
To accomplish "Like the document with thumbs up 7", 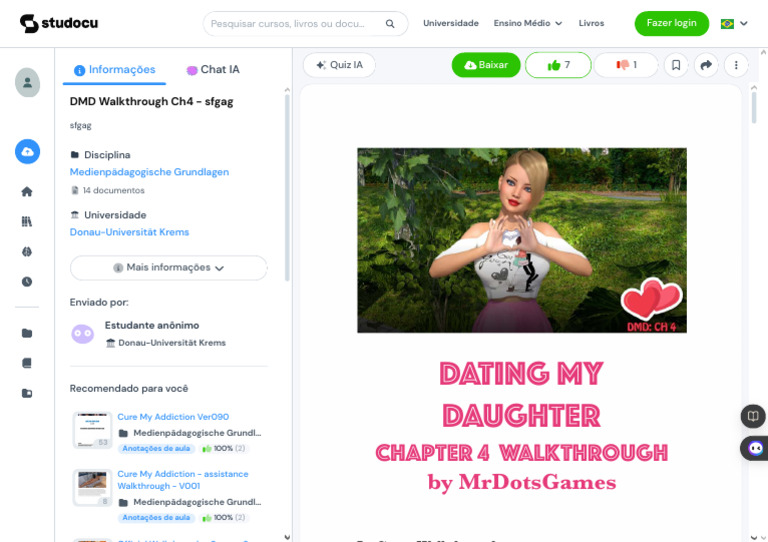I will [558, 65].
